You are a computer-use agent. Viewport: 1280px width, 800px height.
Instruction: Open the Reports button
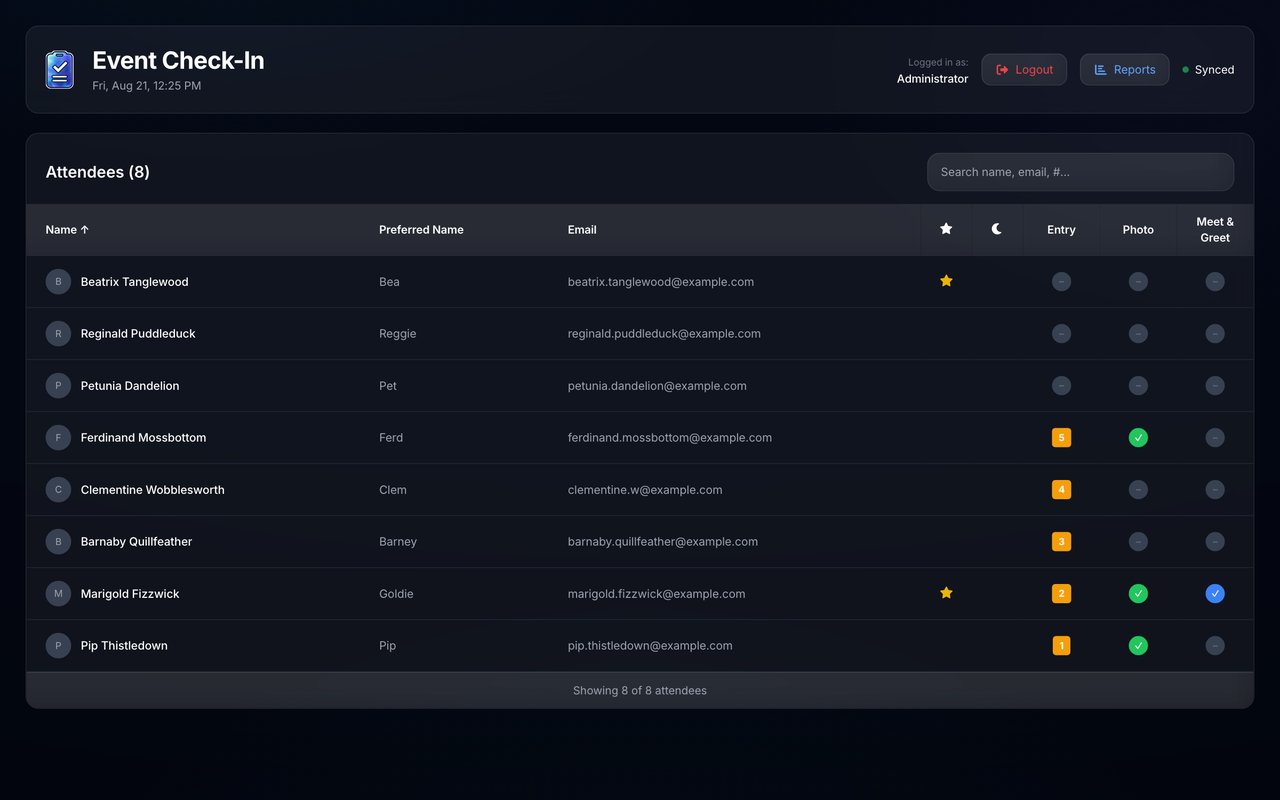[1124, 70]
